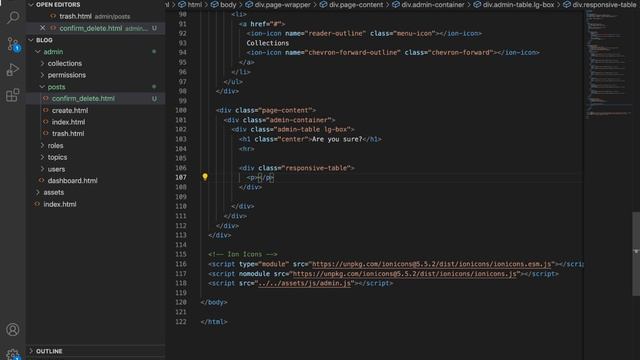The width and height of the screenshot is (640, 360).
Task: Open the Accounts menu icon
Action: pyautogui.click(x=13, y=329)
